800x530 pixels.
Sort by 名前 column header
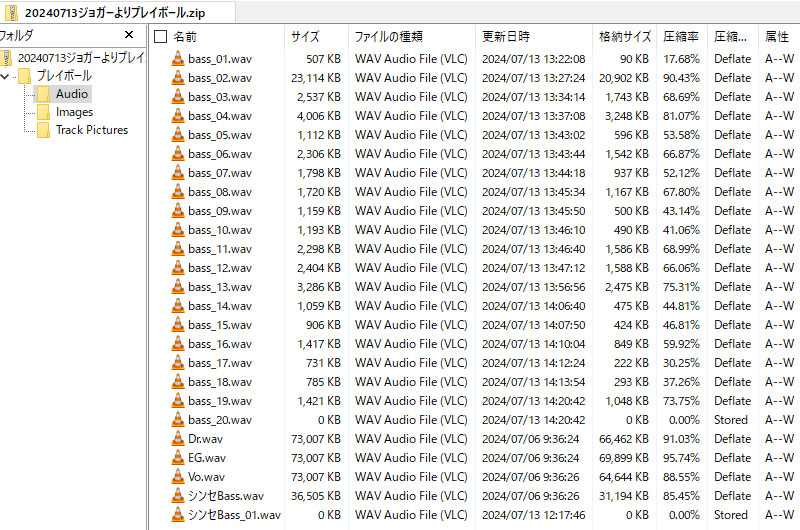click(x=185, y=37)
